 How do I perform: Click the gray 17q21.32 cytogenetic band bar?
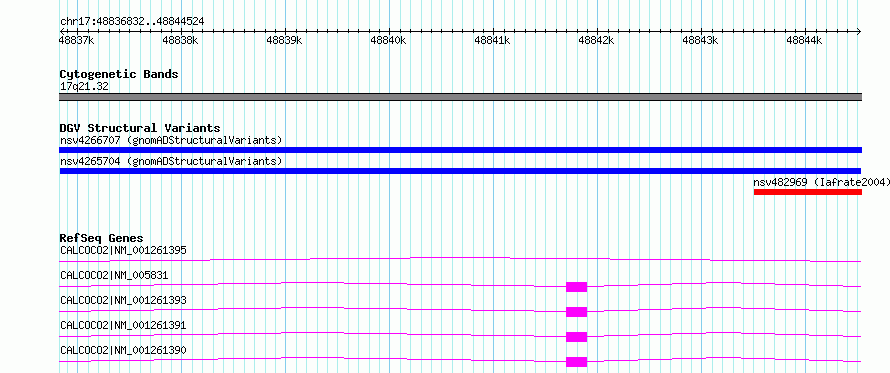(x=460, y=97)
